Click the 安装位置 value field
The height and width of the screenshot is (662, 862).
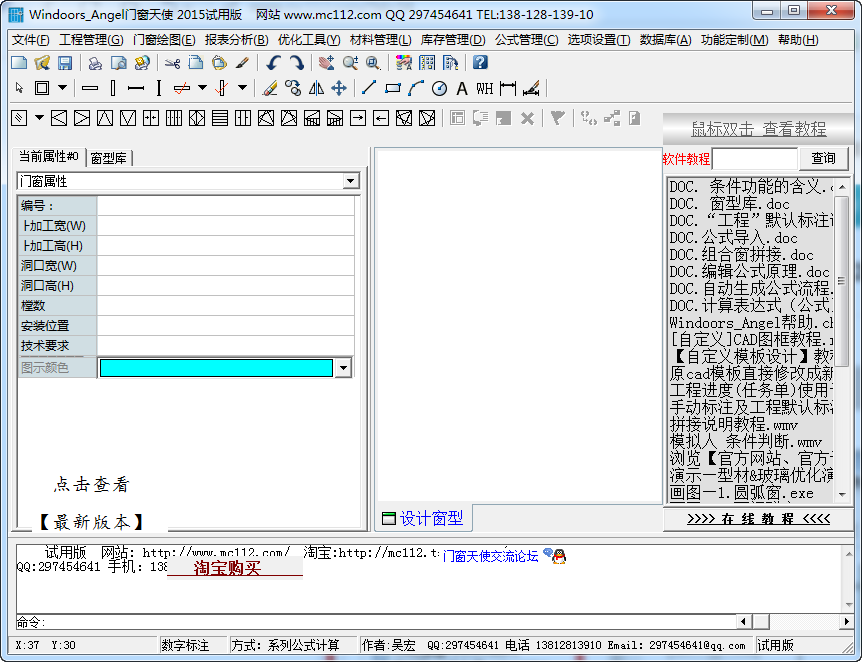[x=225, y=326]
